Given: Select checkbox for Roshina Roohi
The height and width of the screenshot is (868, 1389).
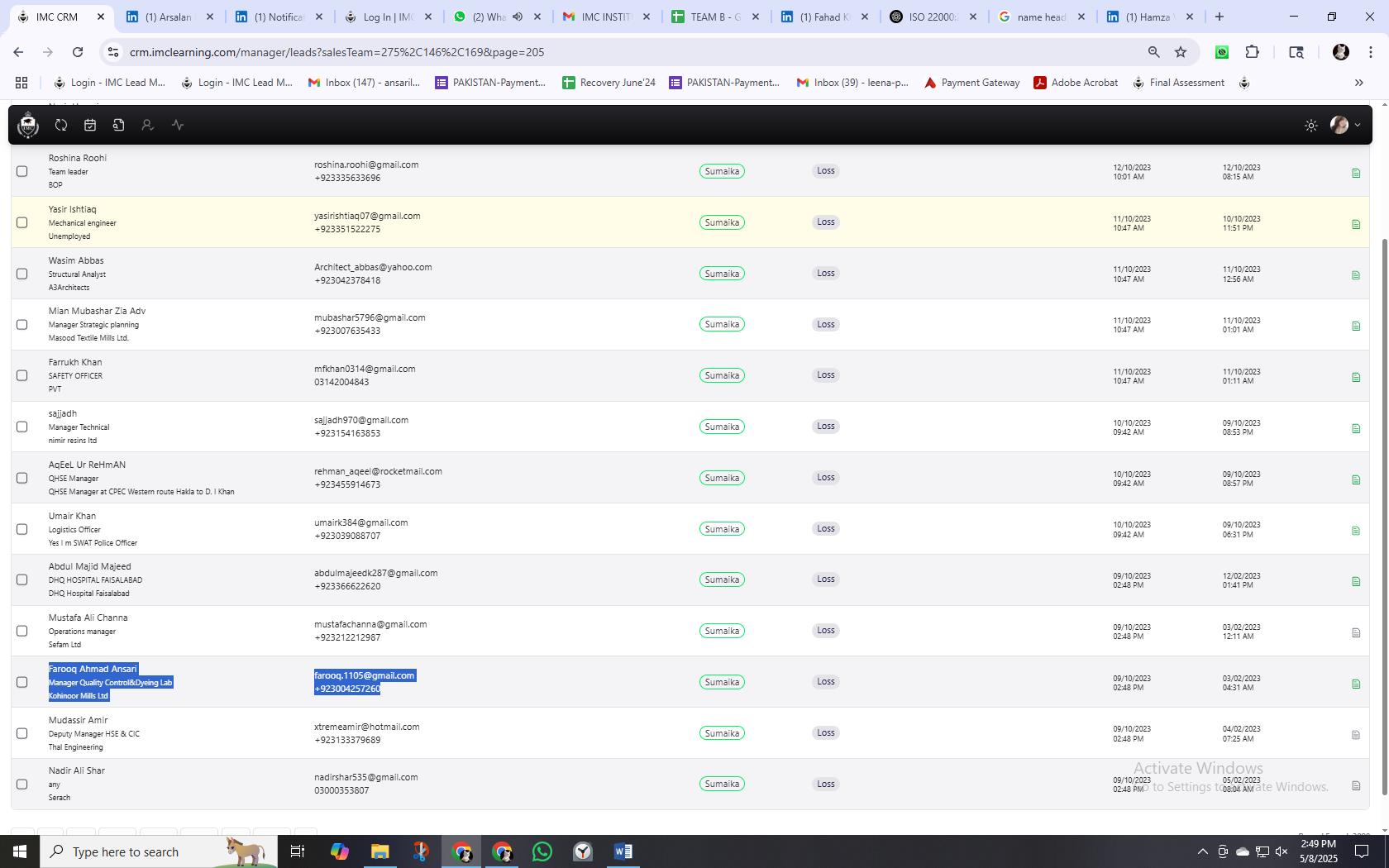Looking at the screenshot, I should (x=22, y=171).
